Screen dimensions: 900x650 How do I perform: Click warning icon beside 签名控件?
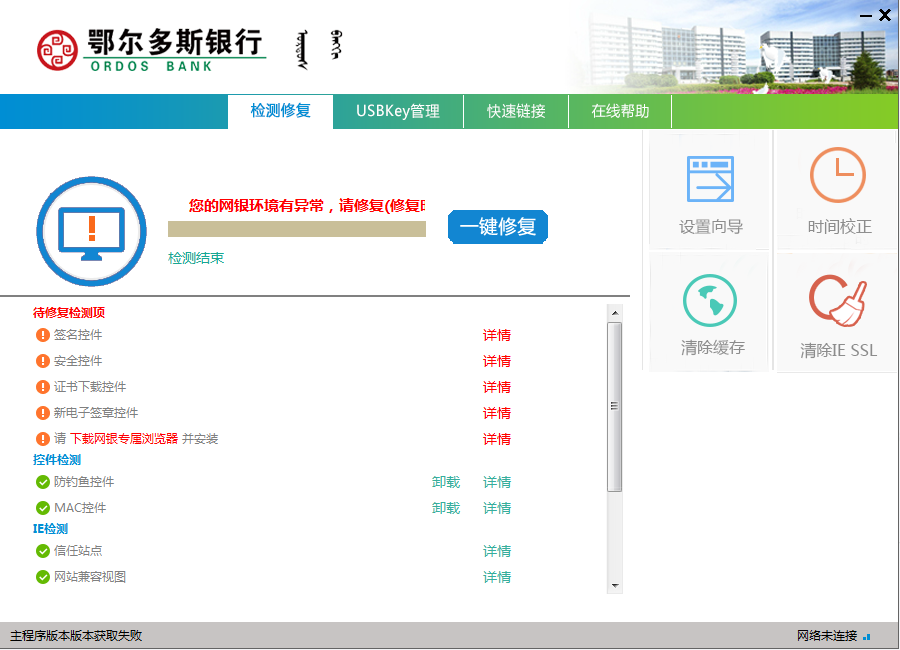[x=43, y=335]
